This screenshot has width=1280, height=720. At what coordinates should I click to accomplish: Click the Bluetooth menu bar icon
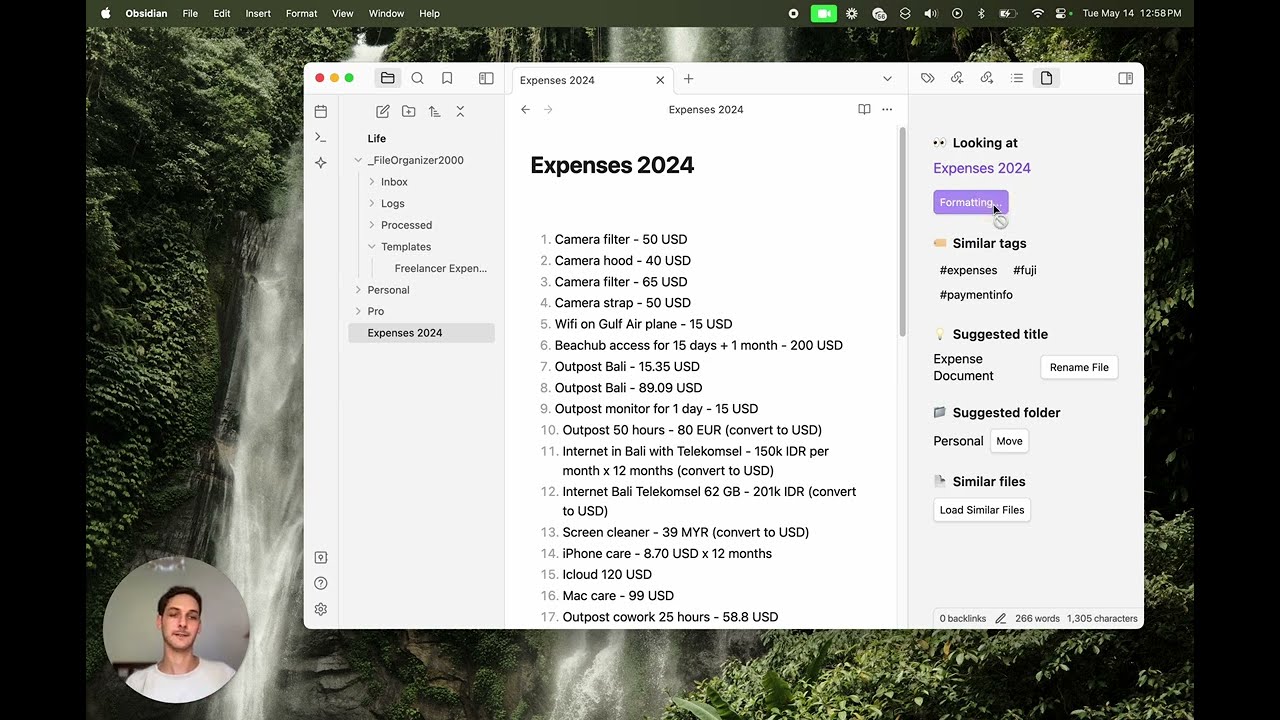point(981,13)
